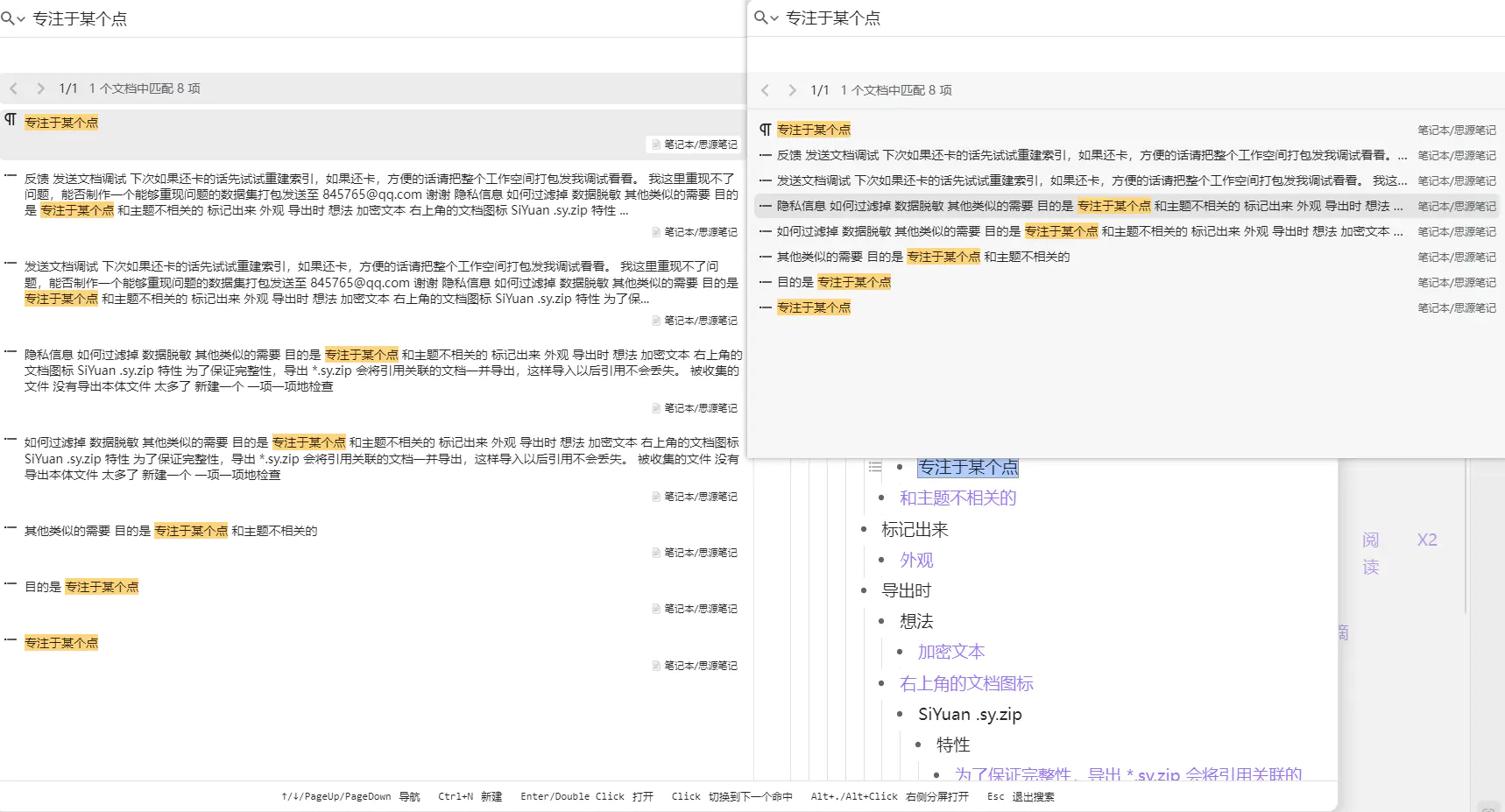Click block icon beside highlighted 专注于某个点 in document
Screen dimensions: 1505x812
(x=874, y=467)
